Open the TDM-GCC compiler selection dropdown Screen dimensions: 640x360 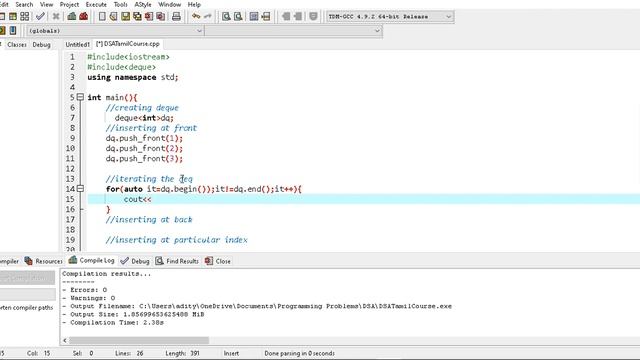[x=390, y=17]
